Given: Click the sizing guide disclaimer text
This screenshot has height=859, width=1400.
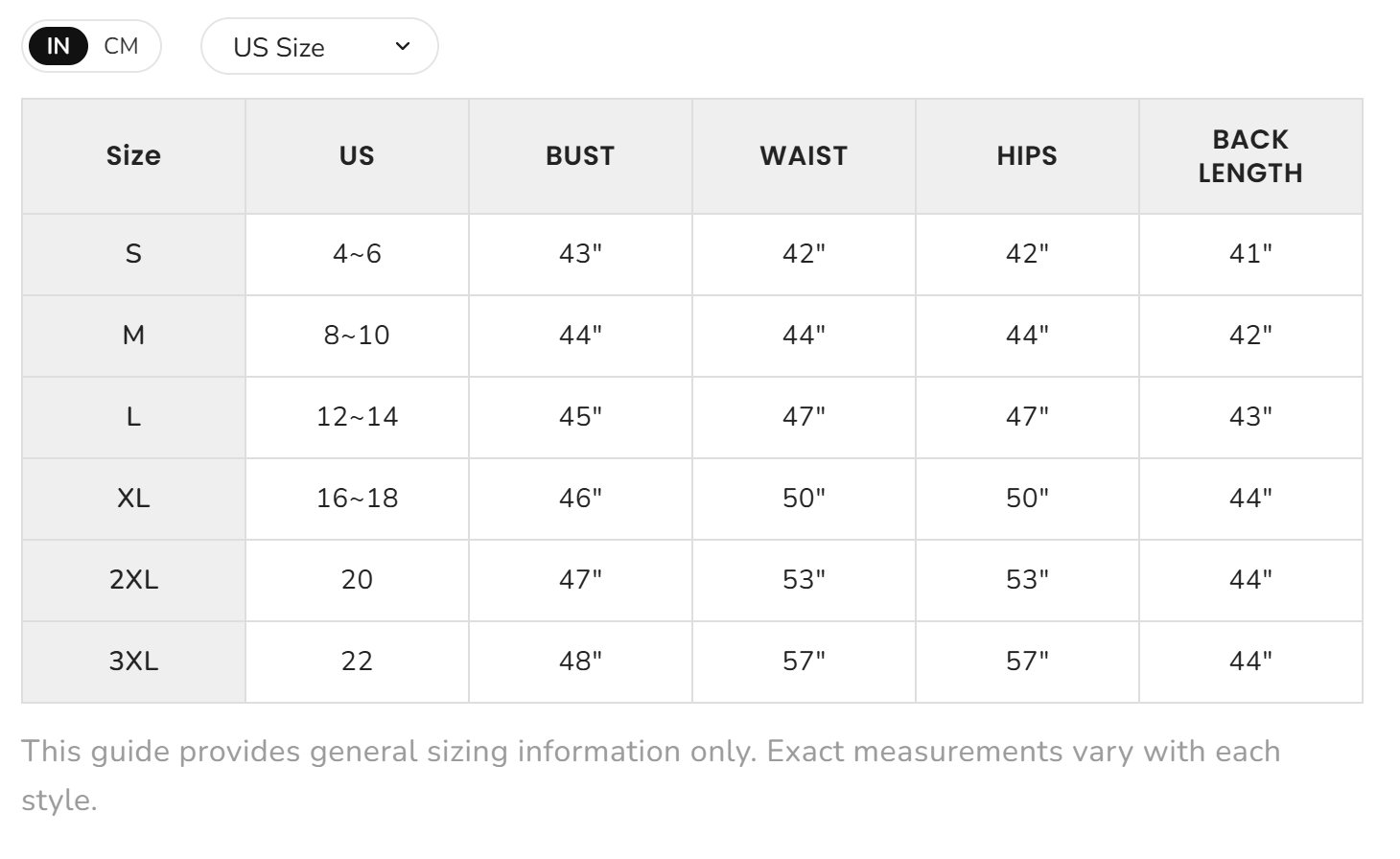Looking at the screenshot, I should [651, 776].
